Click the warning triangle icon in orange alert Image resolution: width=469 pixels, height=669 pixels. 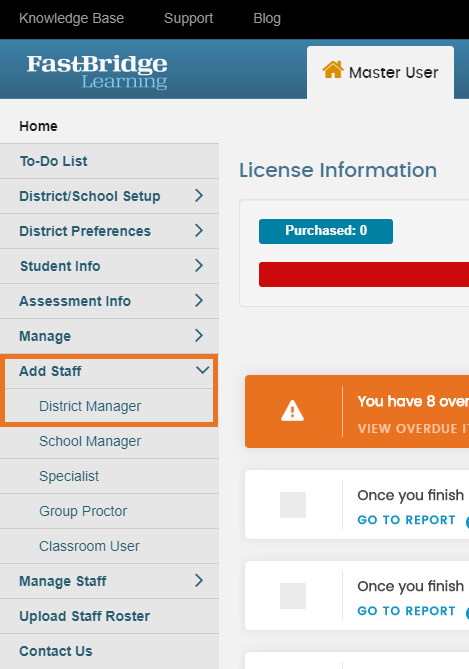tap(292, 411)
